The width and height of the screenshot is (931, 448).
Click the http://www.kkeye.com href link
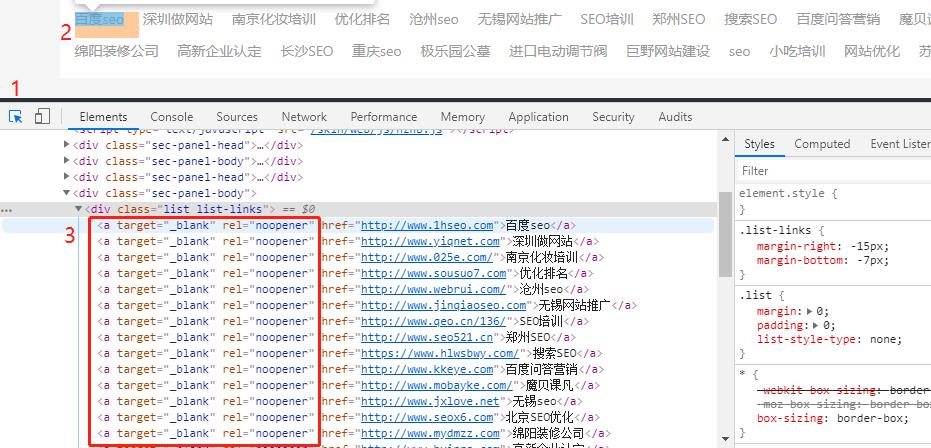pyautogui.click(x=427, y=370)
